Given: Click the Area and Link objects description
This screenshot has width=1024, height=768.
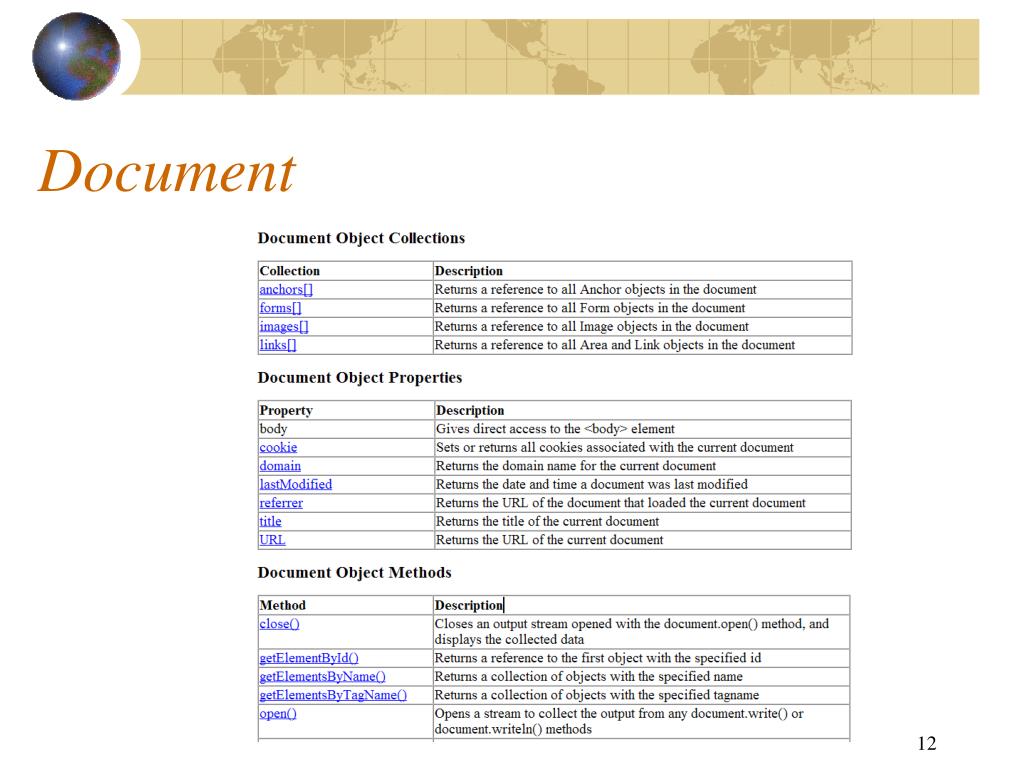Looking at the screenshot, I should (x=615, y=344).
